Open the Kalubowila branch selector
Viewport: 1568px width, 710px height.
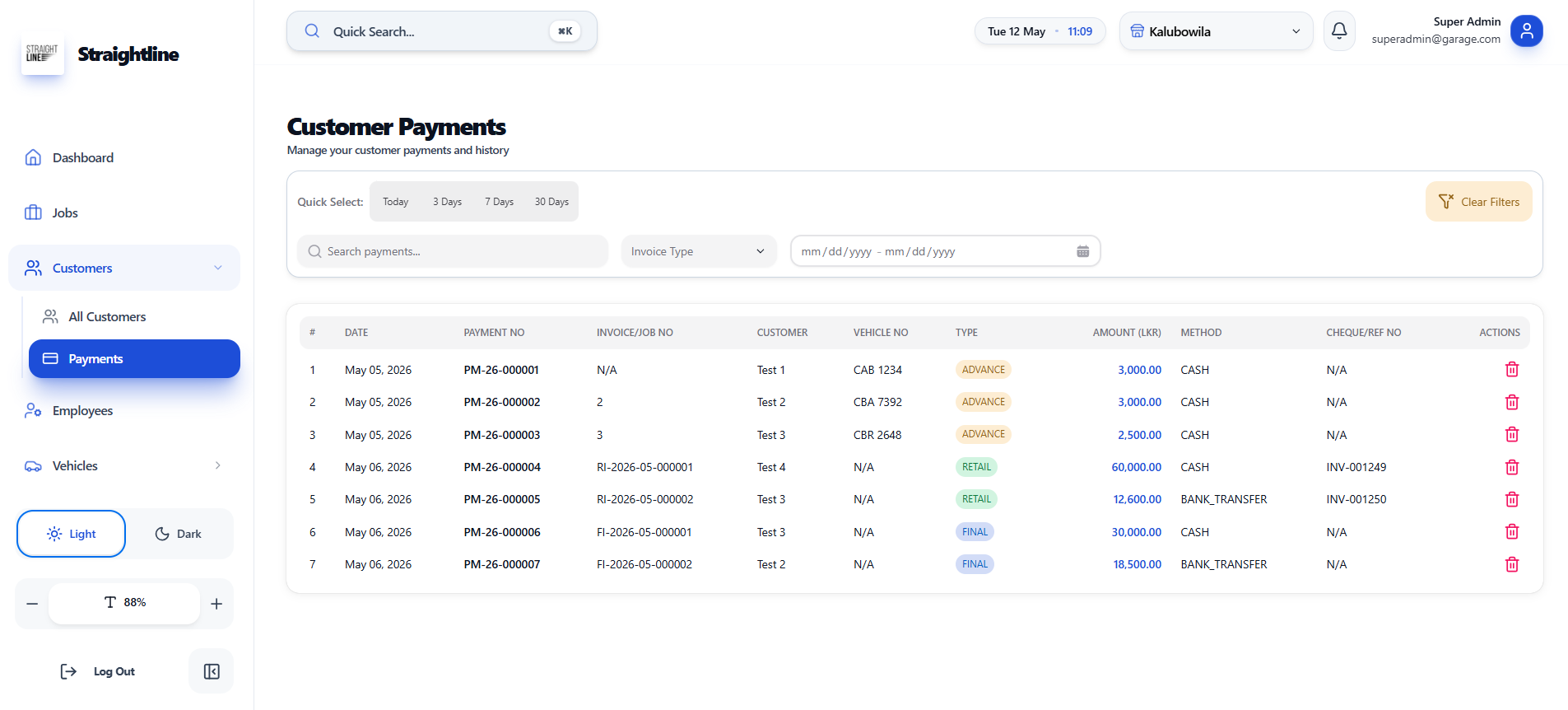point(1216,31)
